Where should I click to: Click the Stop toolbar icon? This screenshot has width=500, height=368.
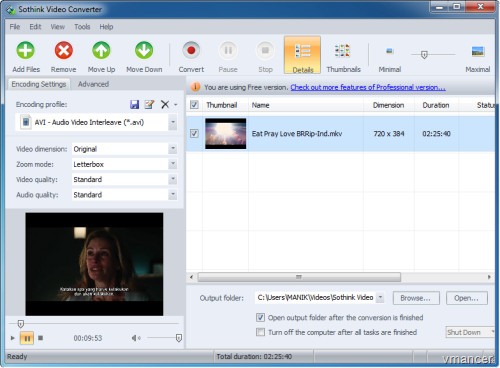tap(265, 51)
